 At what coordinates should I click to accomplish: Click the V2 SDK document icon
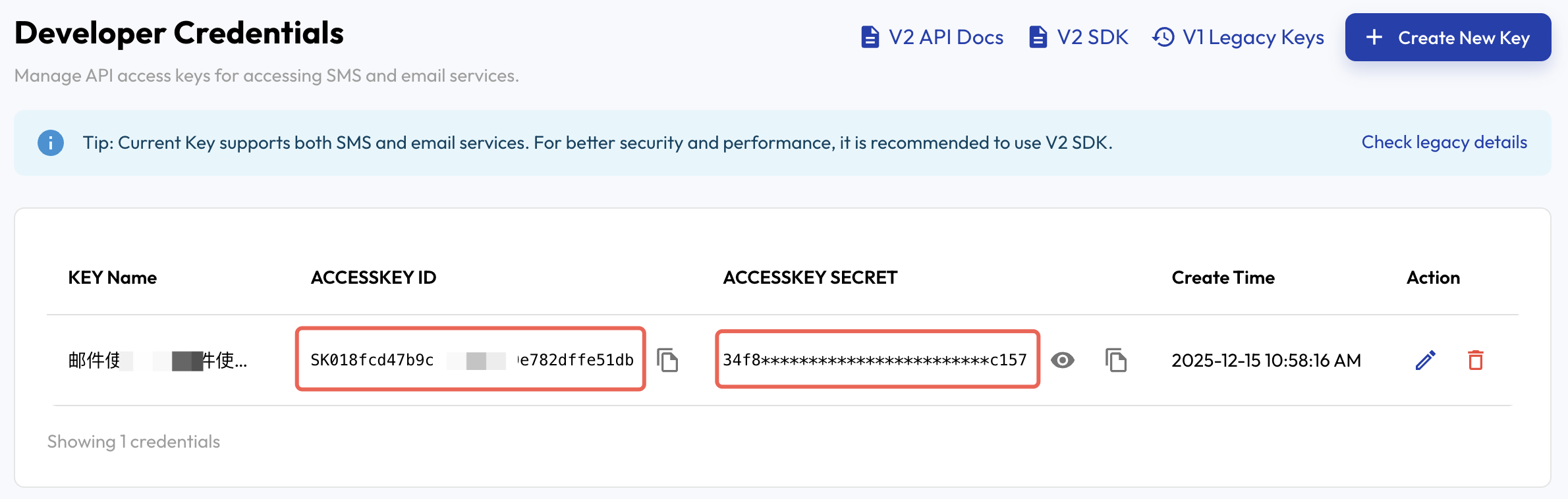(1038, 38)
